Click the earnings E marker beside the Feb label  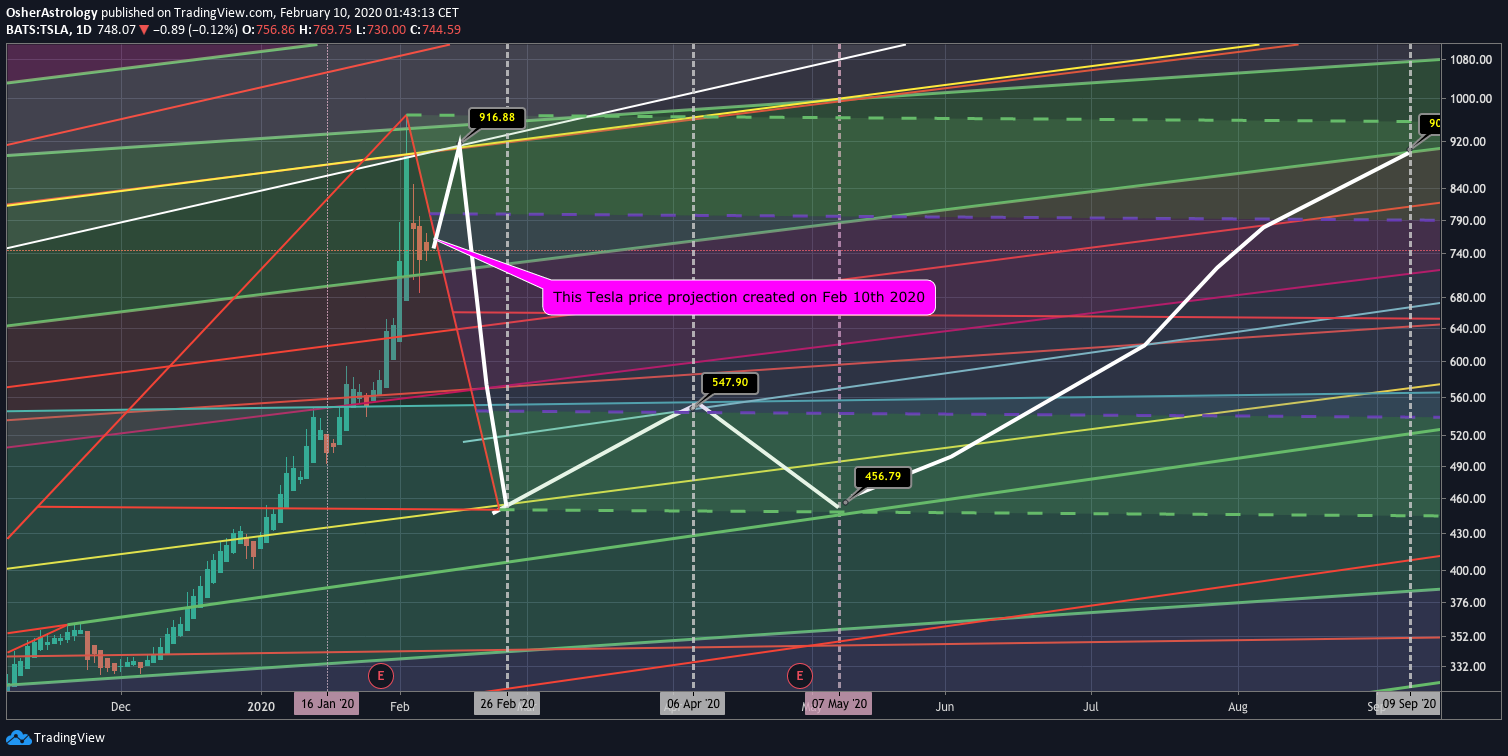coord(380,676)
